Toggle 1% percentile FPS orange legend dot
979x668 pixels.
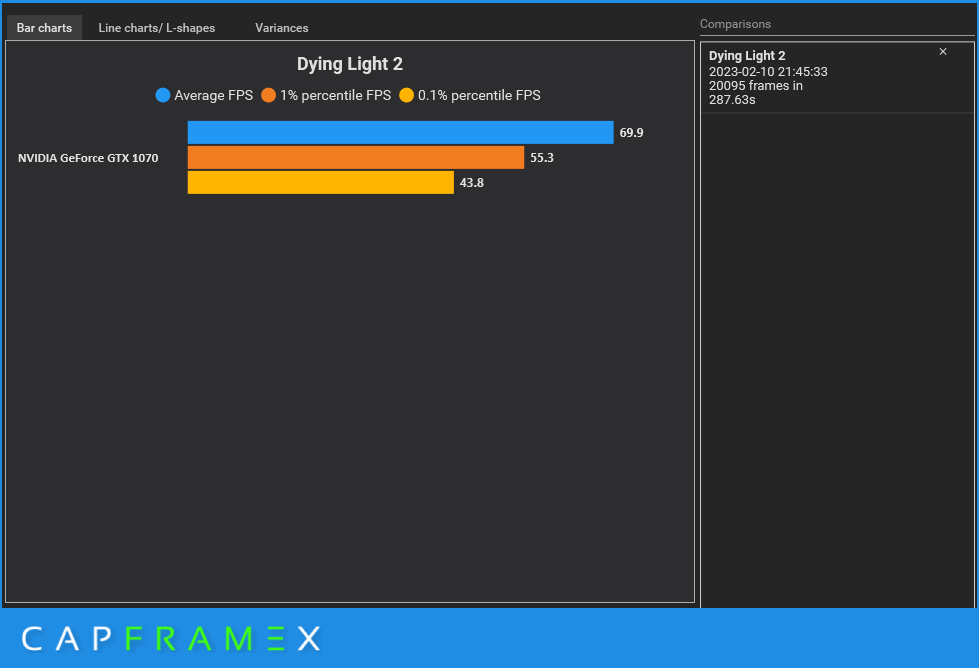pos(268,95)
